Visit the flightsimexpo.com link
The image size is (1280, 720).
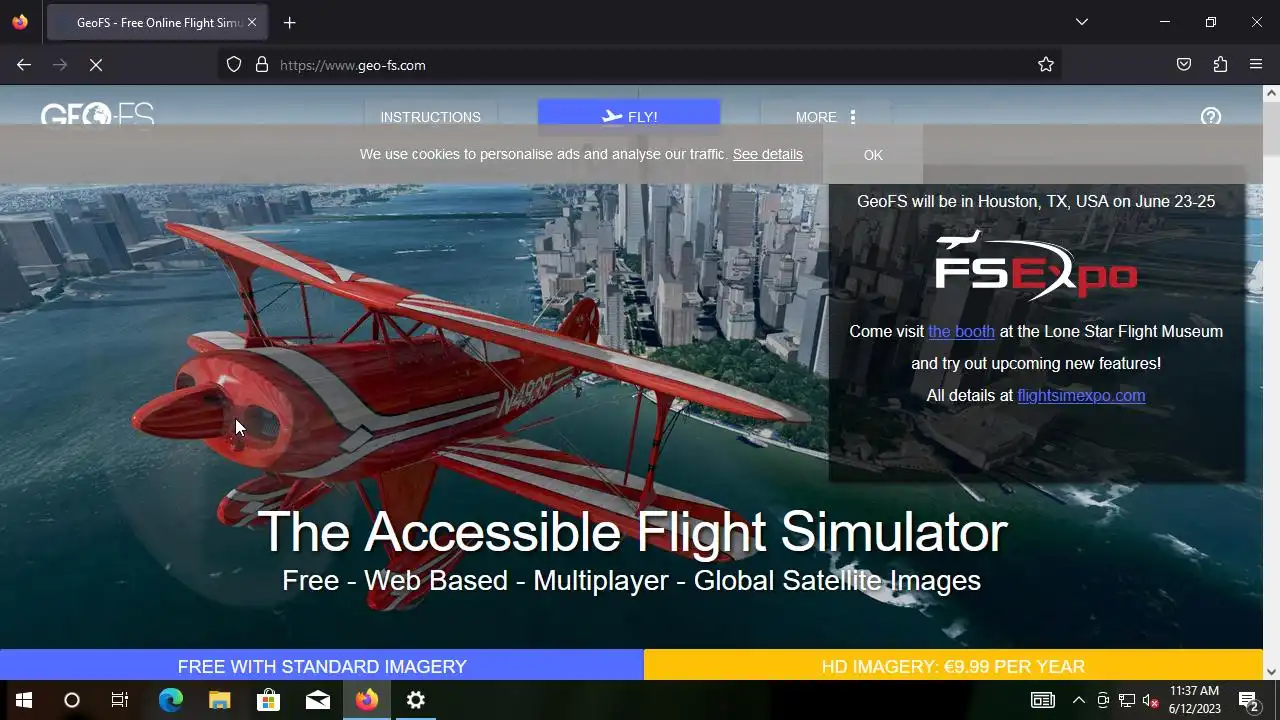[1081, 395]
